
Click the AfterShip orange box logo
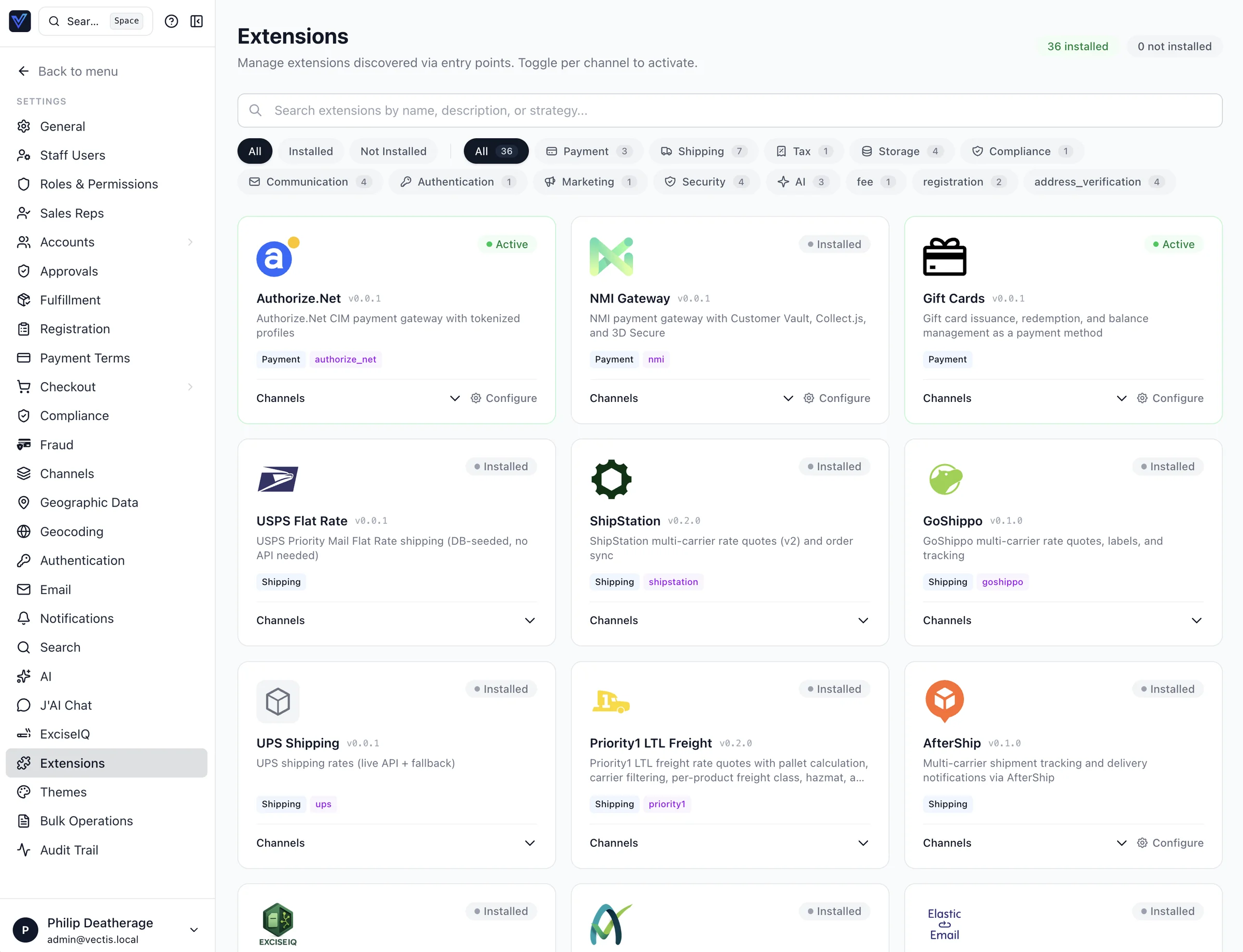[x=944, y=700]
